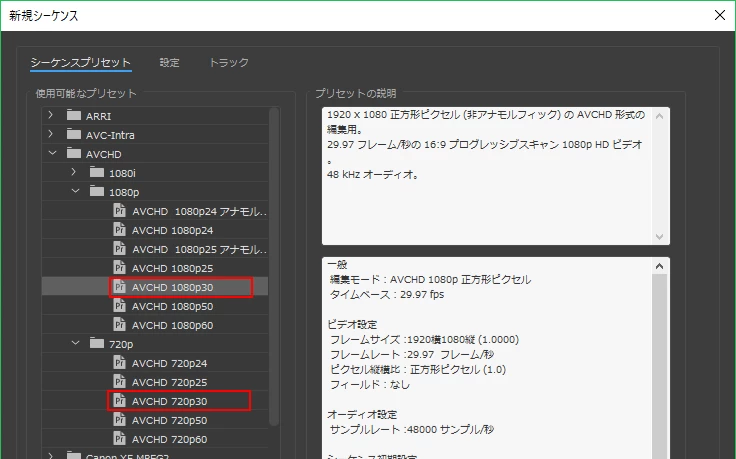Click the 1080p folder label
The image size is (736, 459).
coord(124,192)
